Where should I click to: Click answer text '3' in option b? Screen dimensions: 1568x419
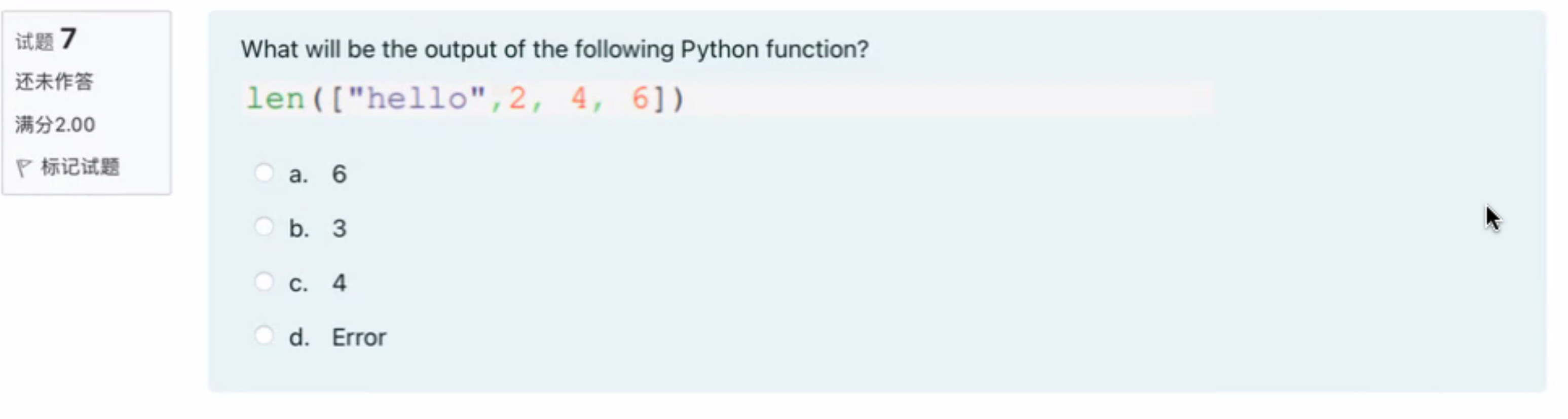click(339, 228)
